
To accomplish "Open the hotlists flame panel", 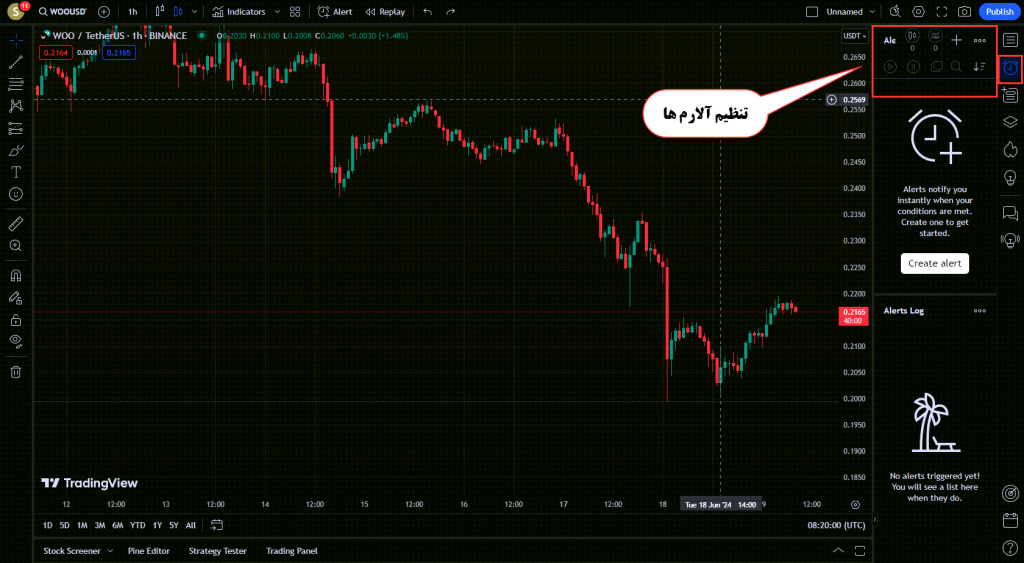I will (1010, 150).
